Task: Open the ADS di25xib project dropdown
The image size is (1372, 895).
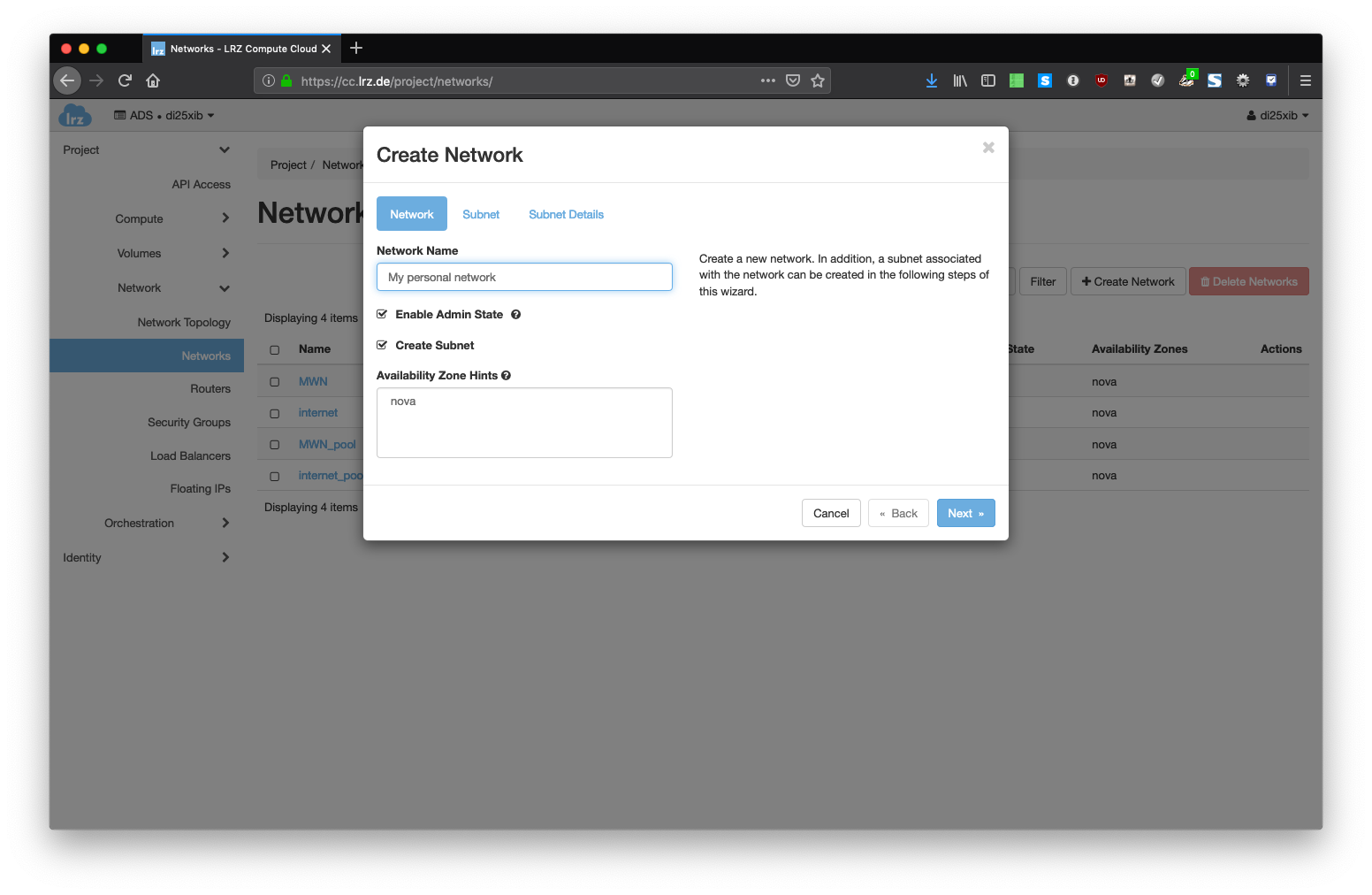Action: click(164, 116)
